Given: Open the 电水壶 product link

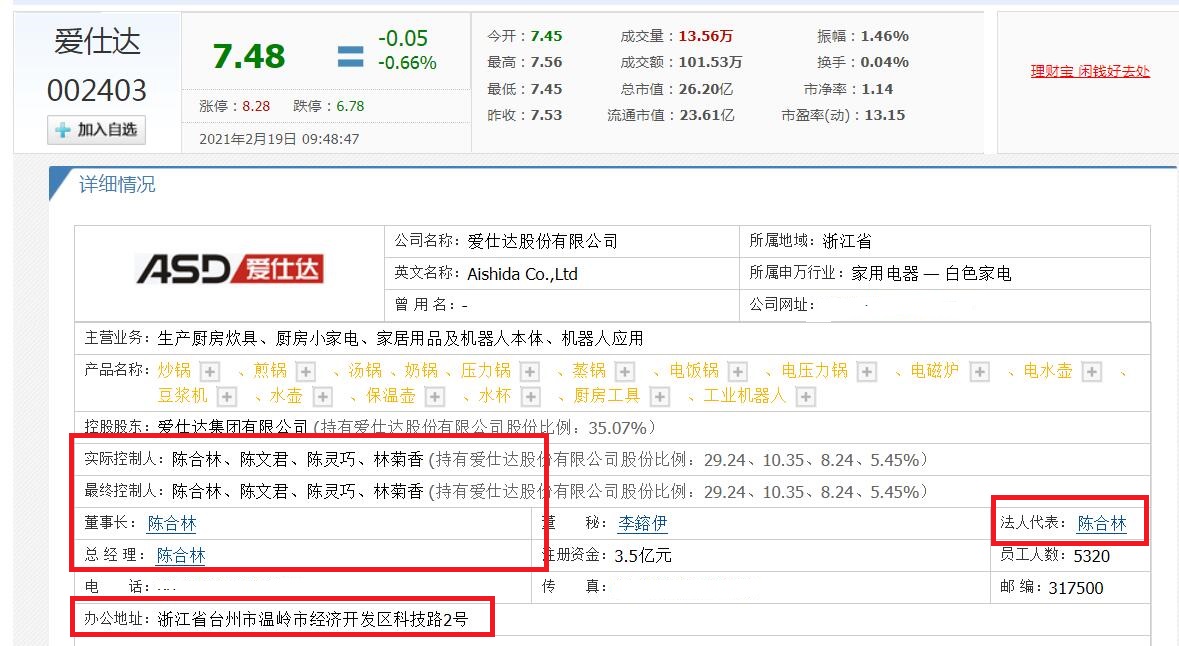Looking at the screenshot, I should (x=1047, y=371).
